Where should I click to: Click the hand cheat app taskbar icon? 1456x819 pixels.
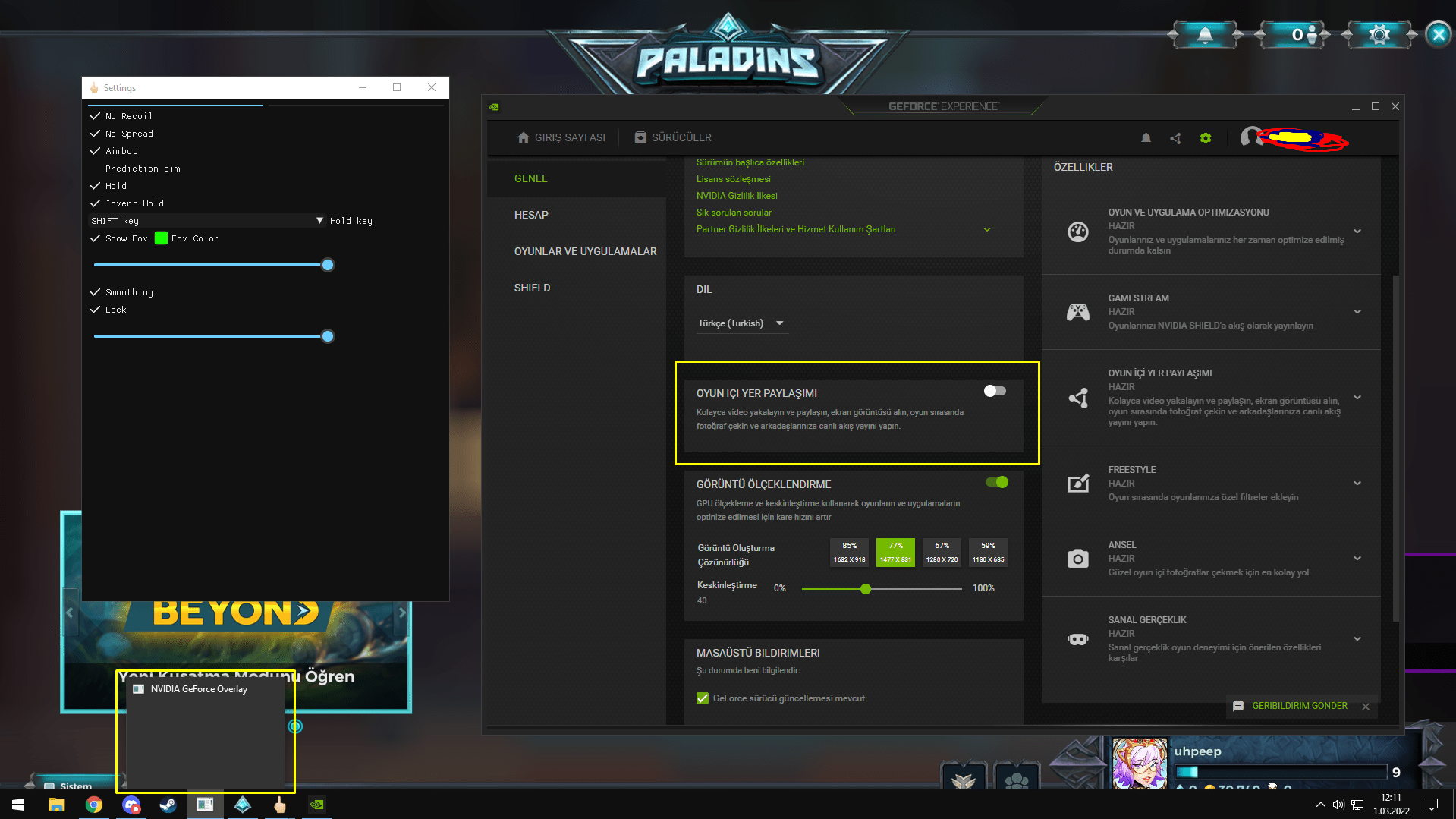[280, 805]
